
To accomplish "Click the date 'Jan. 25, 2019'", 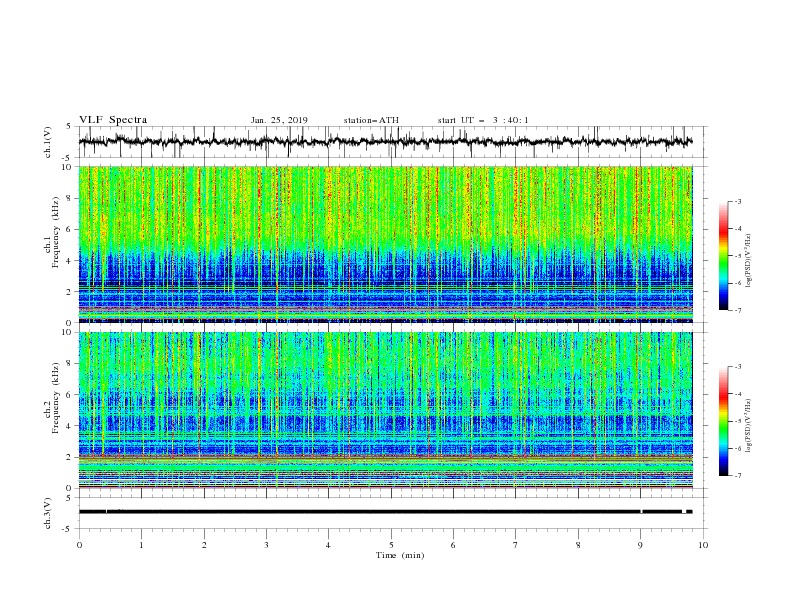I will (x=279, y=120).
